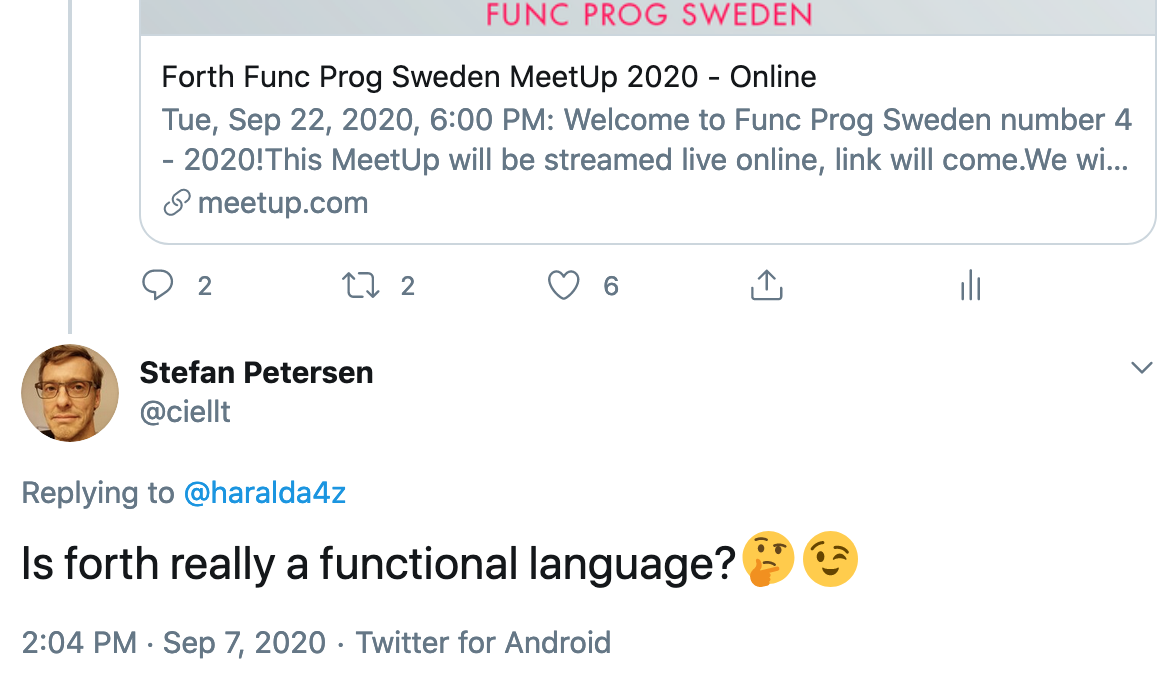Image resolution: width=1176 pixels, height=690 pixels.
Task: Click the FUNC PROG SWEDEN banner image
Action: tap(648, 16)
